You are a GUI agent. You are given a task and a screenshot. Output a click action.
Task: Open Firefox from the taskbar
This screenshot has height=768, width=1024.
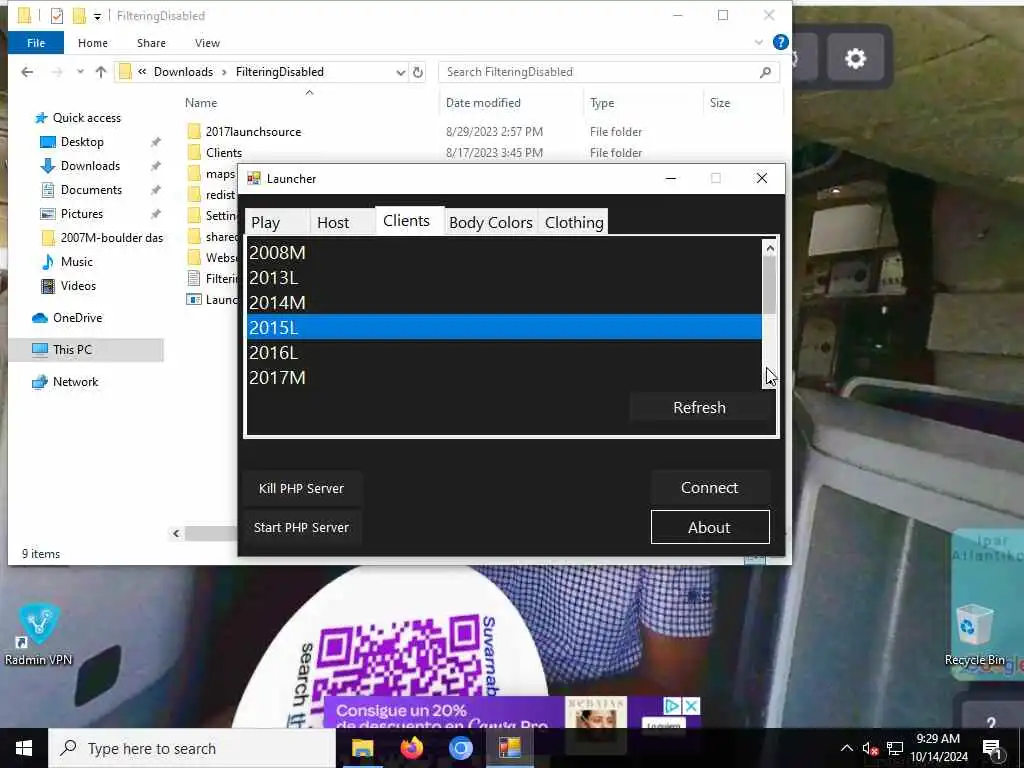click(x=411, y=748)
